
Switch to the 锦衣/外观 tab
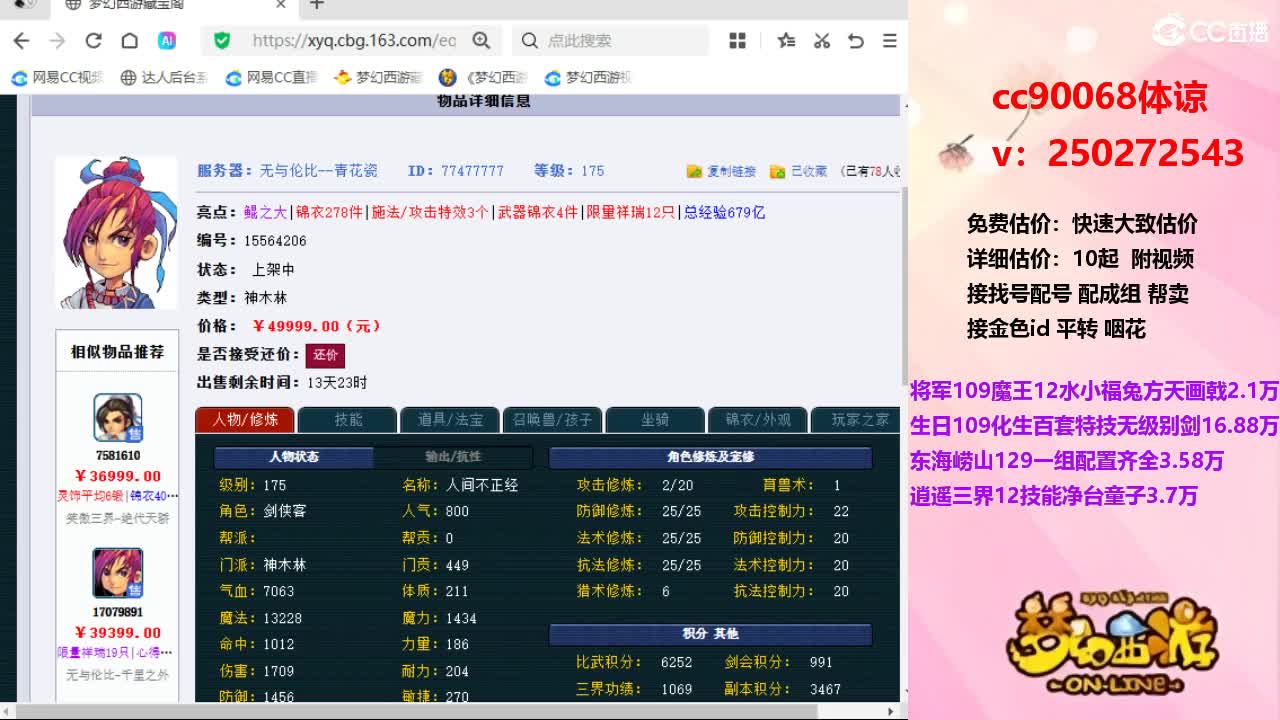click(757, 420)
